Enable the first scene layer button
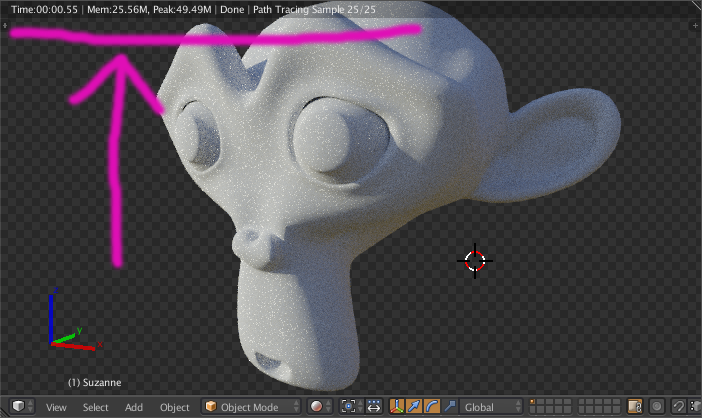Image resolution: width=702 pixels, height=418 pixels. [x=533, y=402]
